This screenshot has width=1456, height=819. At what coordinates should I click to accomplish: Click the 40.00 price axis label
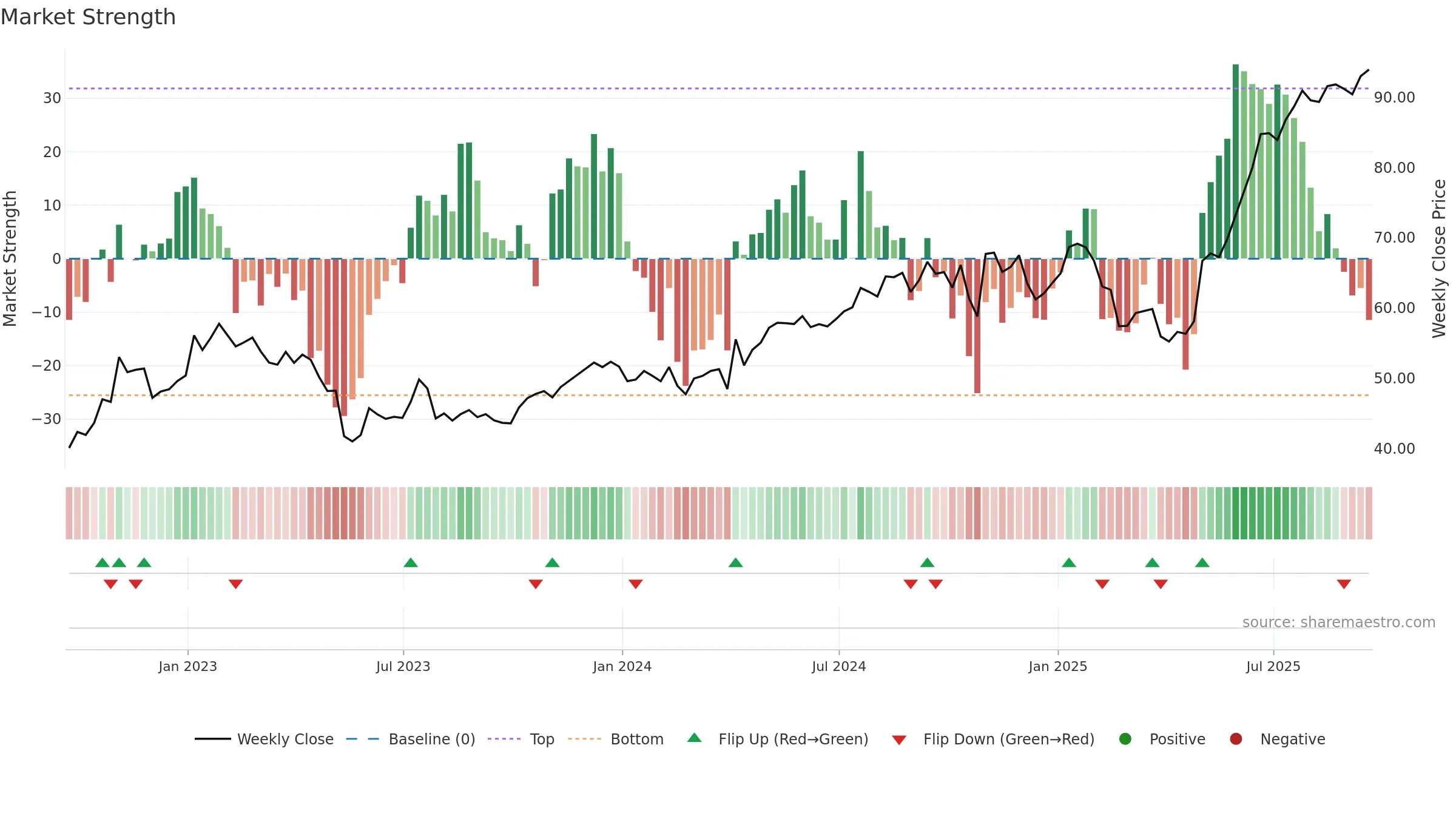coord(1395,449)
